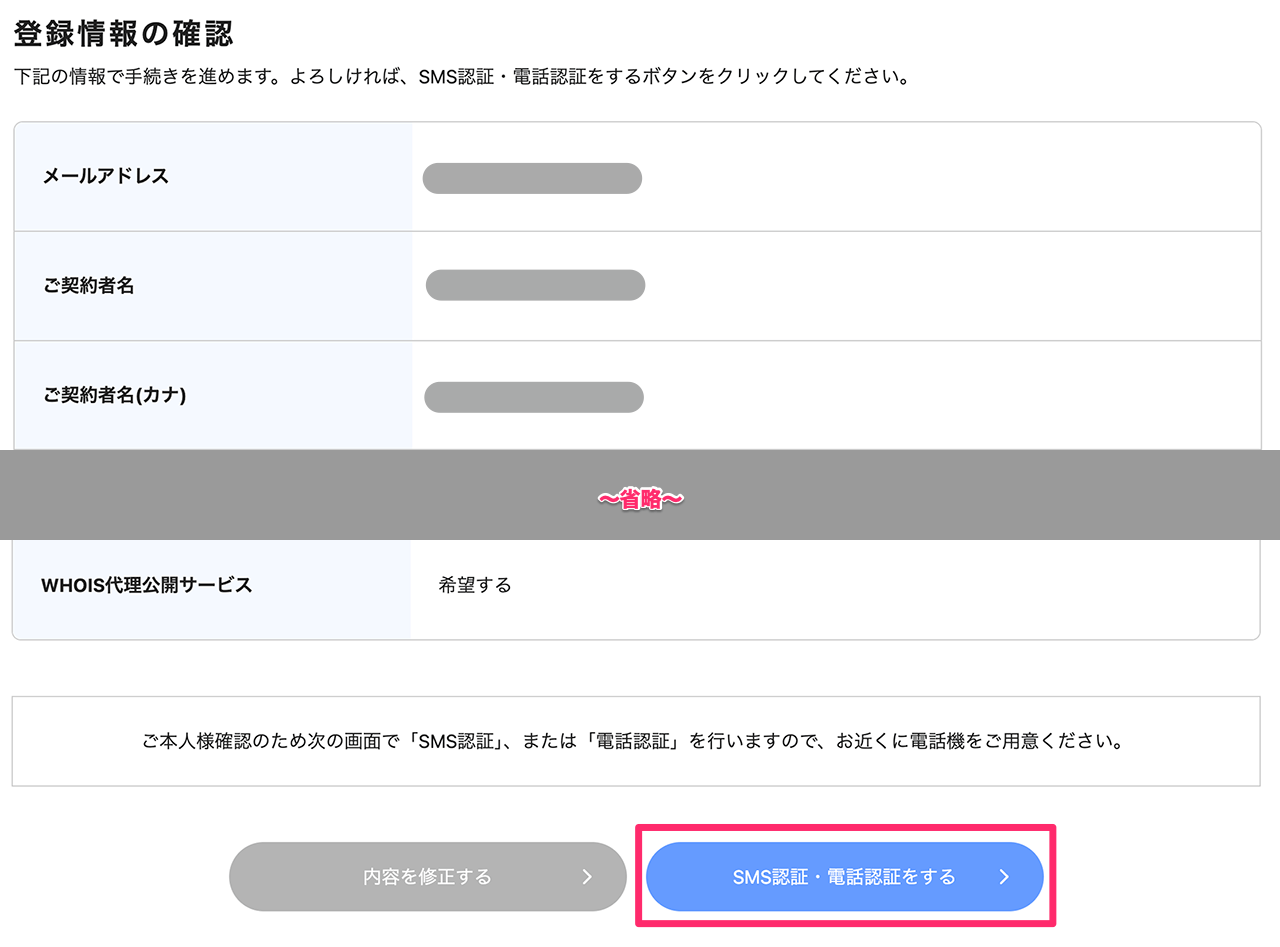Select the メールアドレス row label
The width and height of the screenshot is (1280, 947).
106,177
